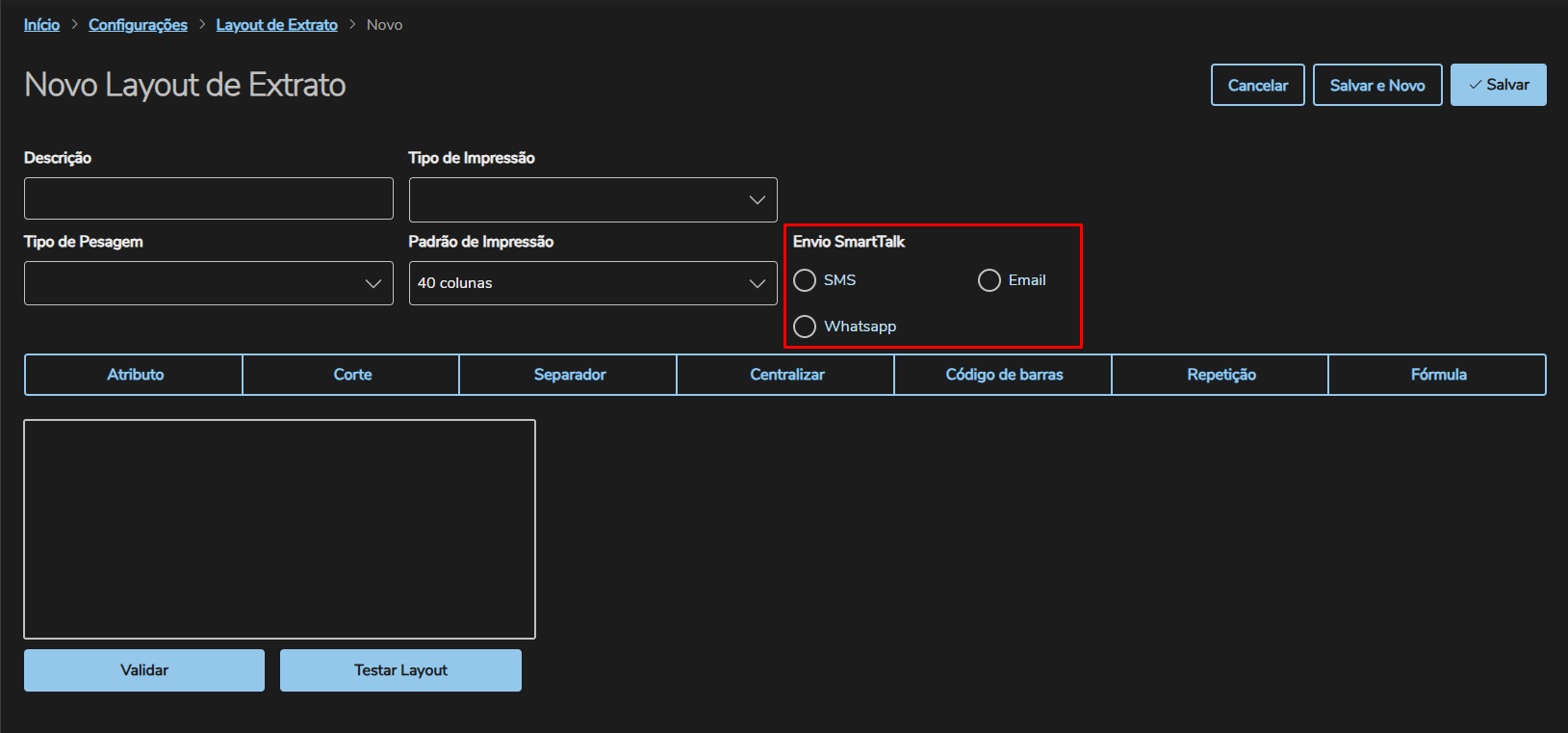
Task: Click the Validar button
Action: [x=144, y=670]
